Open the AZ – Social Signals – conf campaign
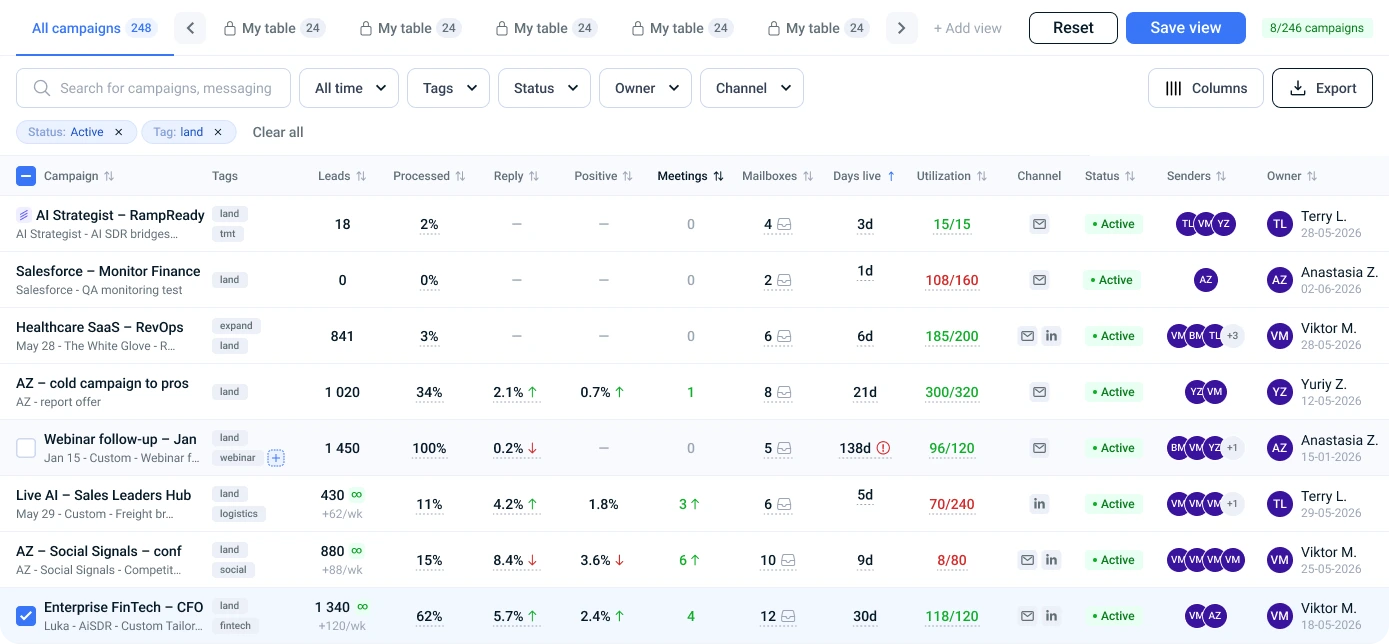 99,551
